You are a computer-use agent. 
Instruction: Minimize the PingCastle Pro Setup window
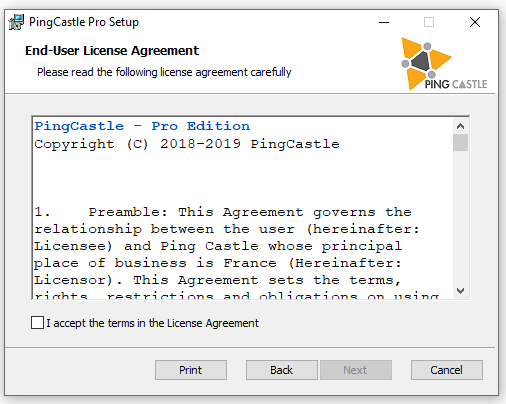click(384, 22)
